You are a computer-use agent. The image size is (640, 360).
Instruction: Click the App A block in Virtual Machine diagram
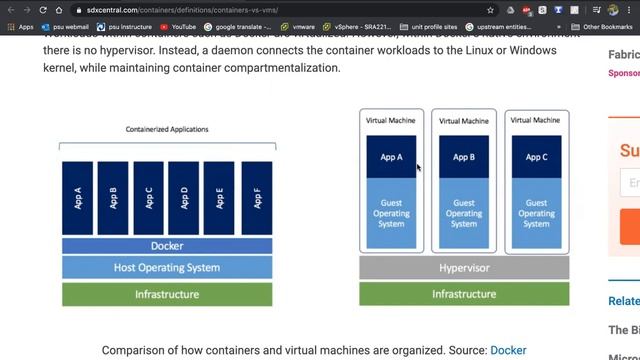391,157
